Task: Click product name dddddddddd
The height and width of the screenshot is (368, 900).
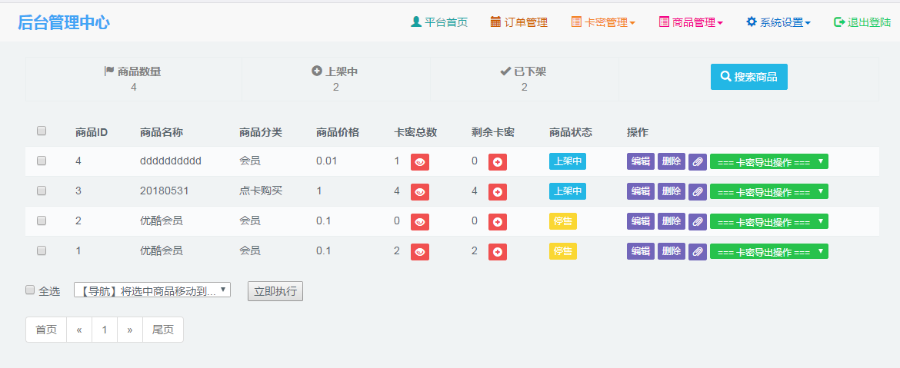Action: click(x=170, y=161)
